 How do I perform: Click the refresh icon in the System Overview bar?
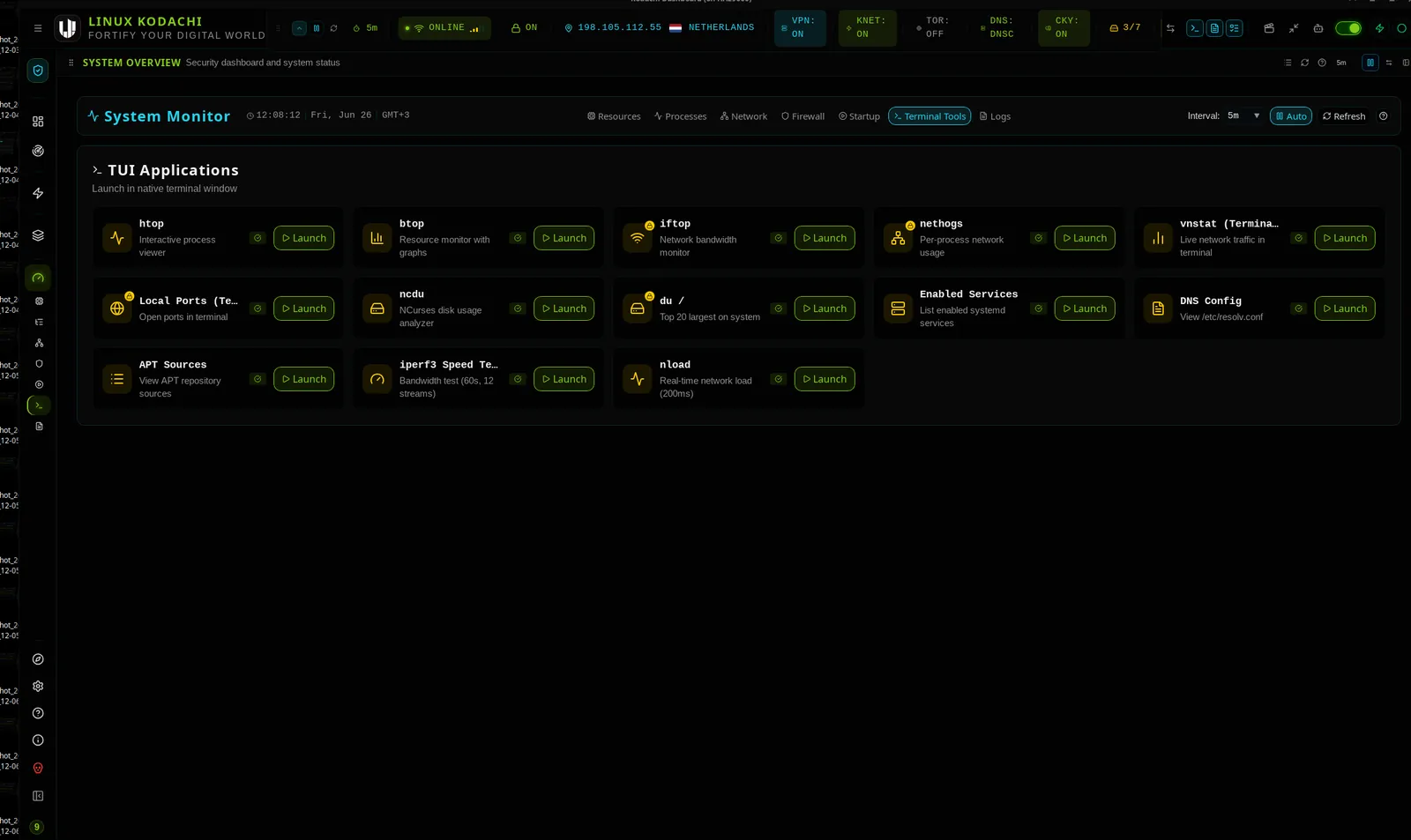pyautogui.click(x=1305, y=63)
